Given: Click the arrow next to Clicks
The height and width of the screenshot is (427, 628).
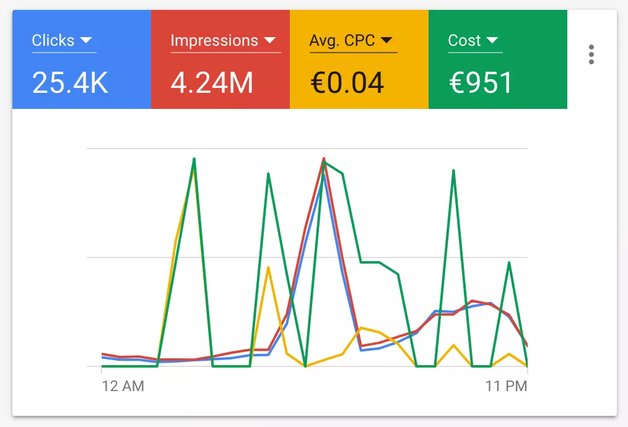Looking at the screenshot, I should [86, 41].
